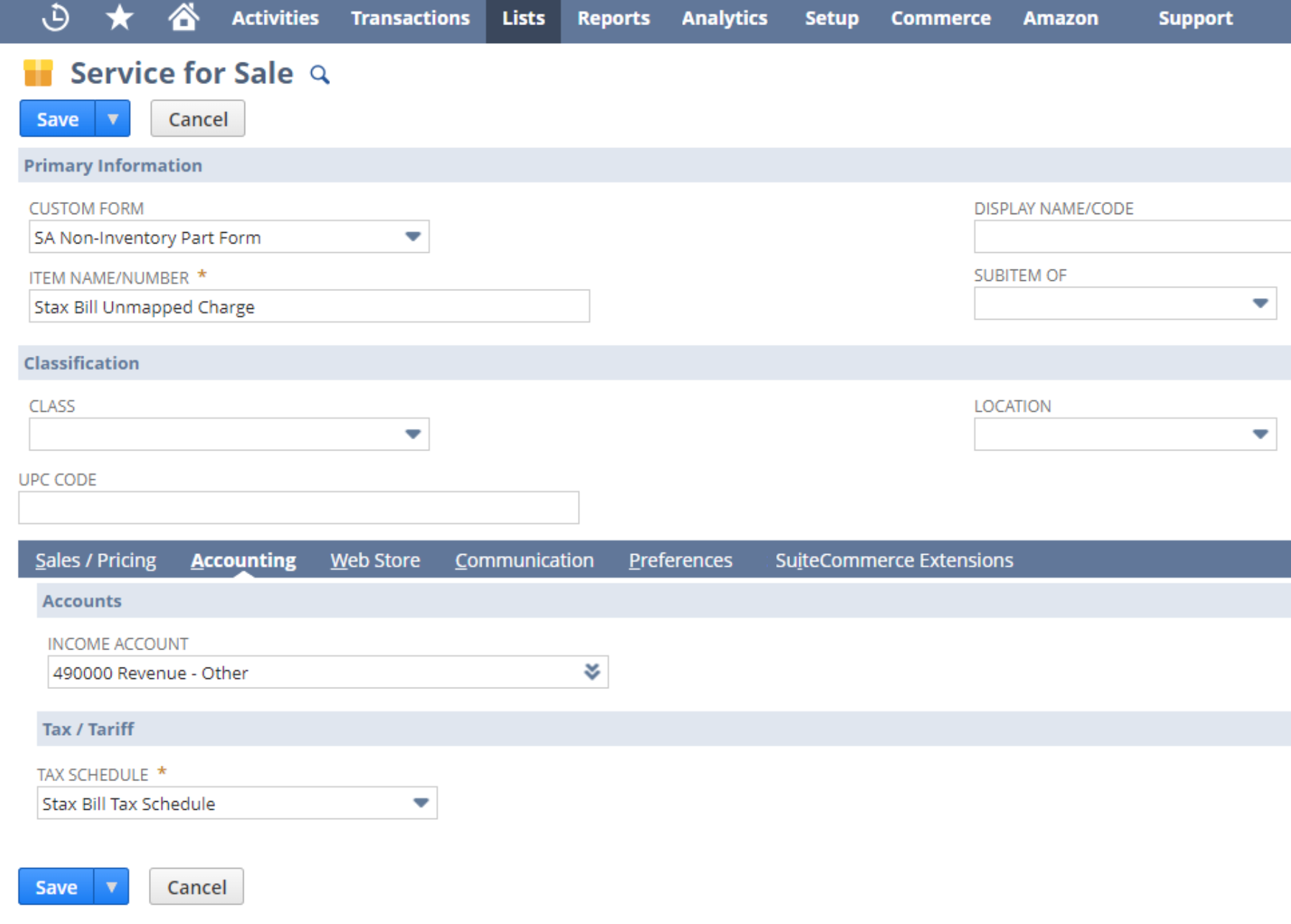This screenshot has width=1291, height=924.
Task: Open the Lists menu
Action: tap(523, 18)
